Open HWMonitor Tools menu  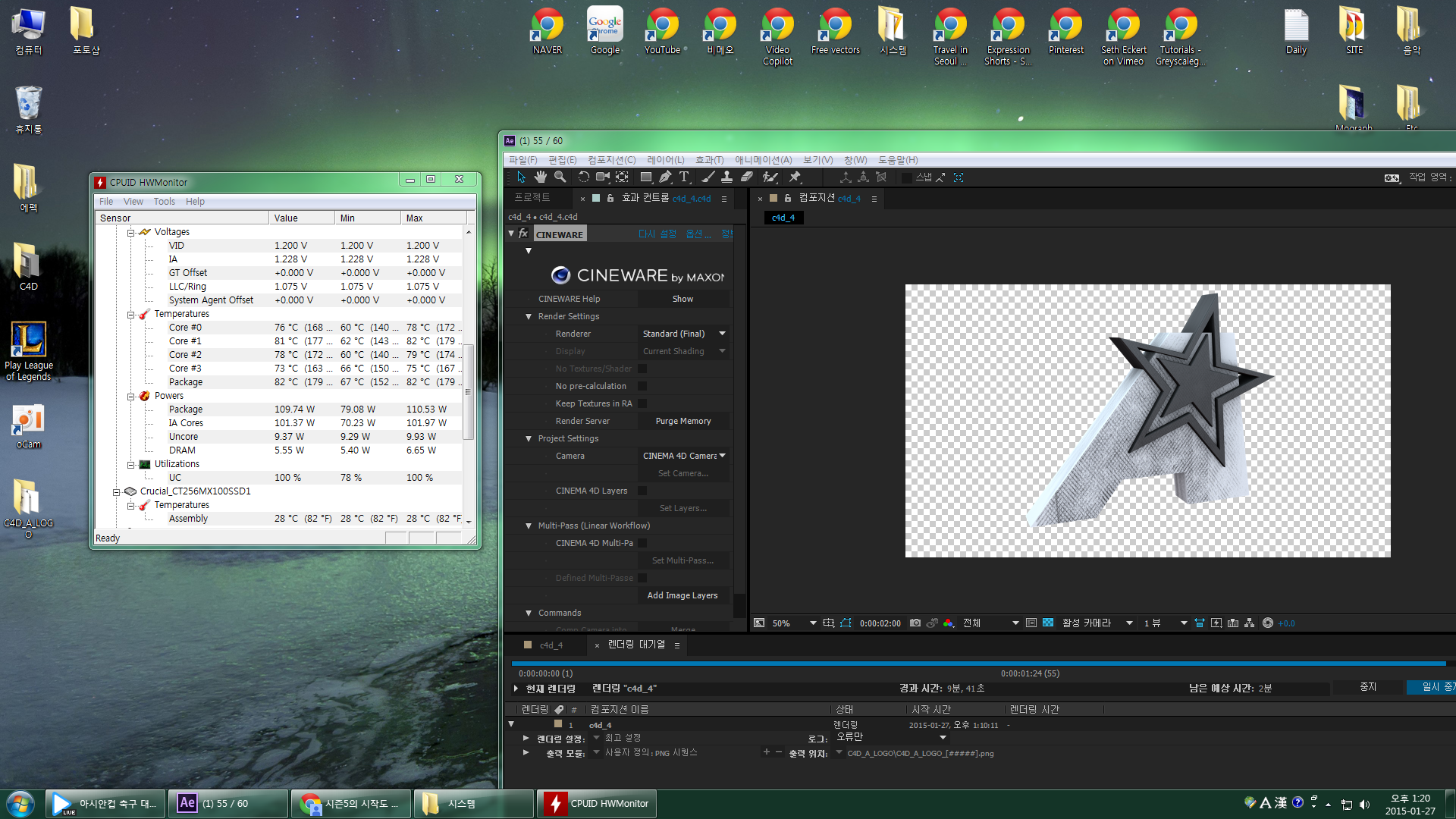[x=164, y=202]
